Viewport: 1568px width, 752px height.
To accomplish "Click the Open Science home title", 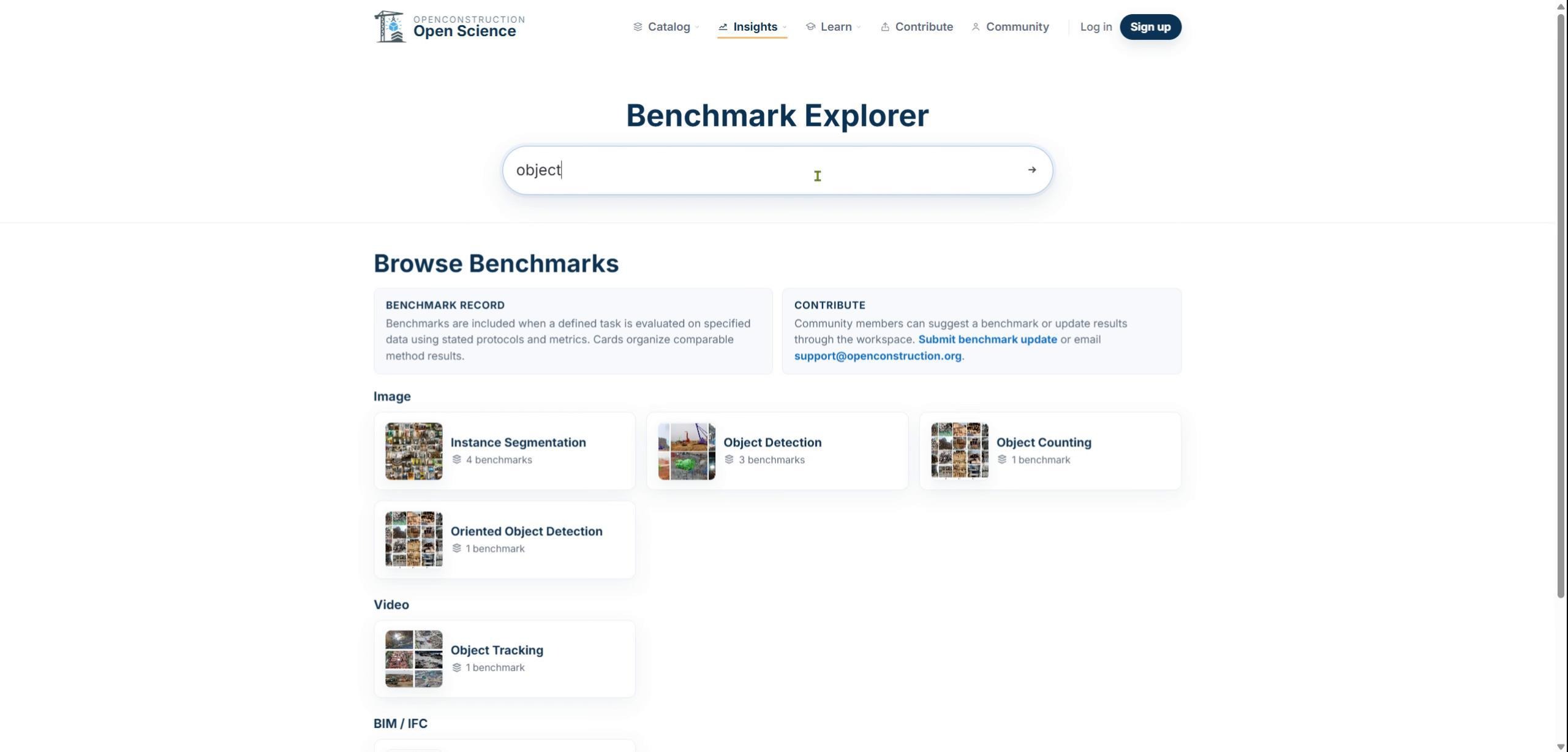I will [464, 31].
